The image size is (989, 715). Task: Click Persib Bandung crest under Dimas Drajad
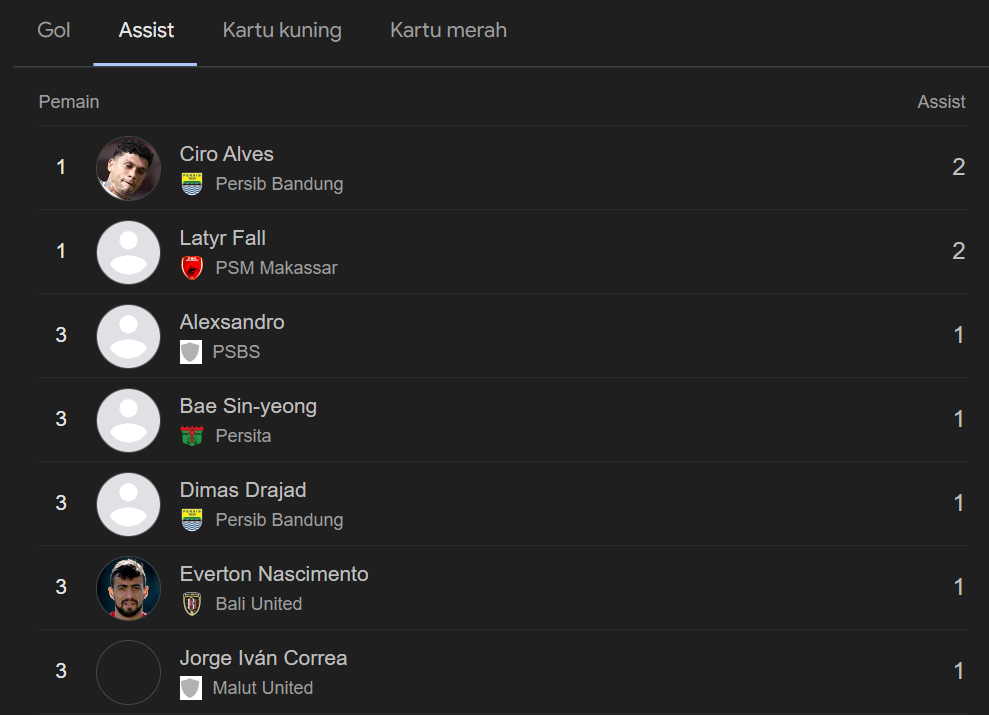pyautogui.click(x=191, y=520)
